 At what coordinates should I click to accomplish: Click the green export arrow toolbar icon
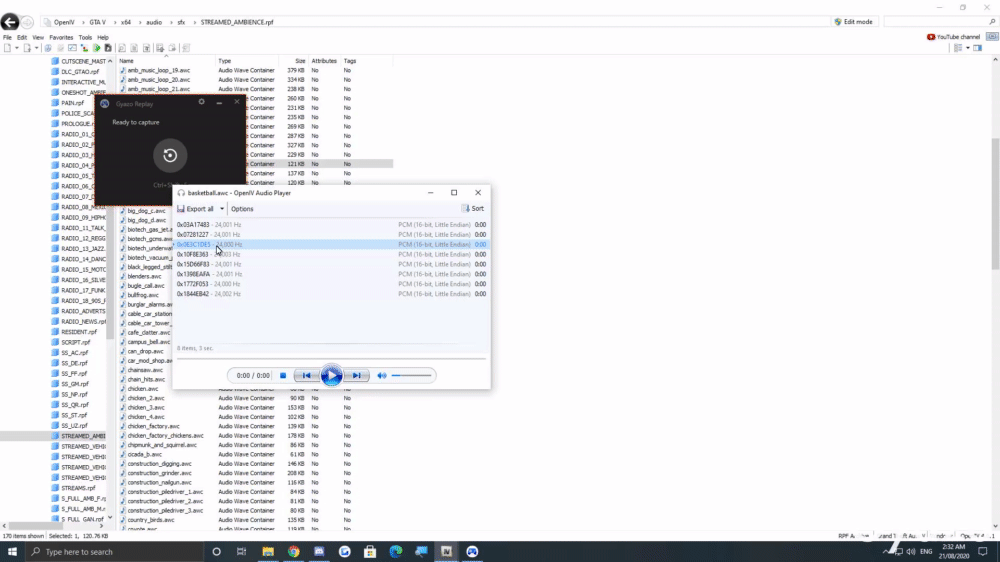pyautogui.click(x=96, y=48)
